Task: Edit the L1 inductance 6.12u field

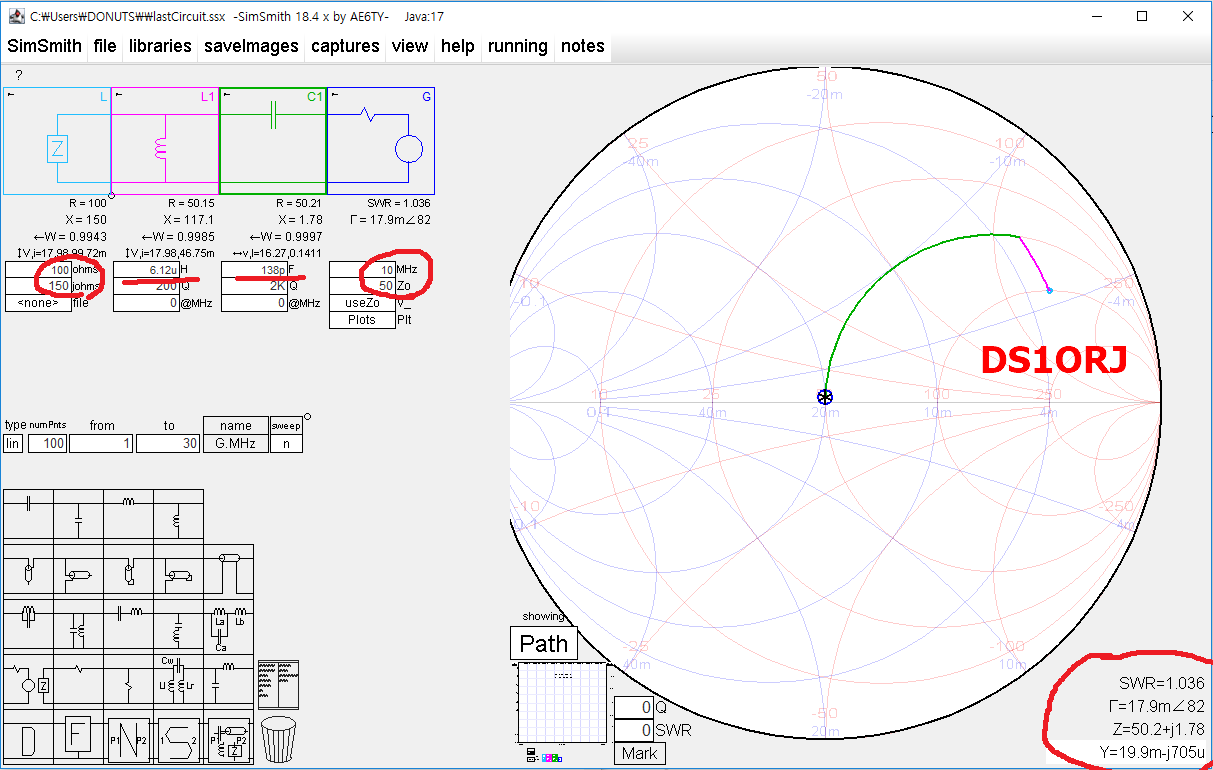Action: [x=146, y=270]
